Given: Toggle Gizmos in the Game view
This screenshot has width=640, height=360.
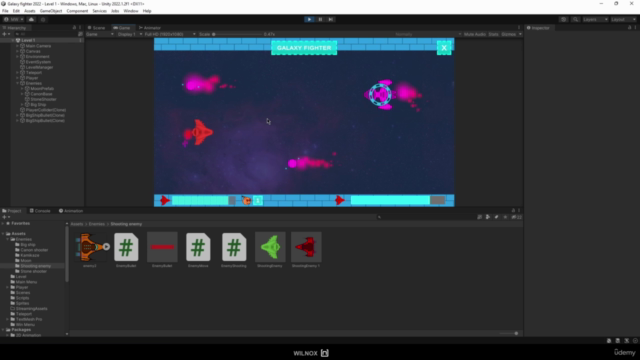Looking at the screenshot, I should (x=509, y=34).
